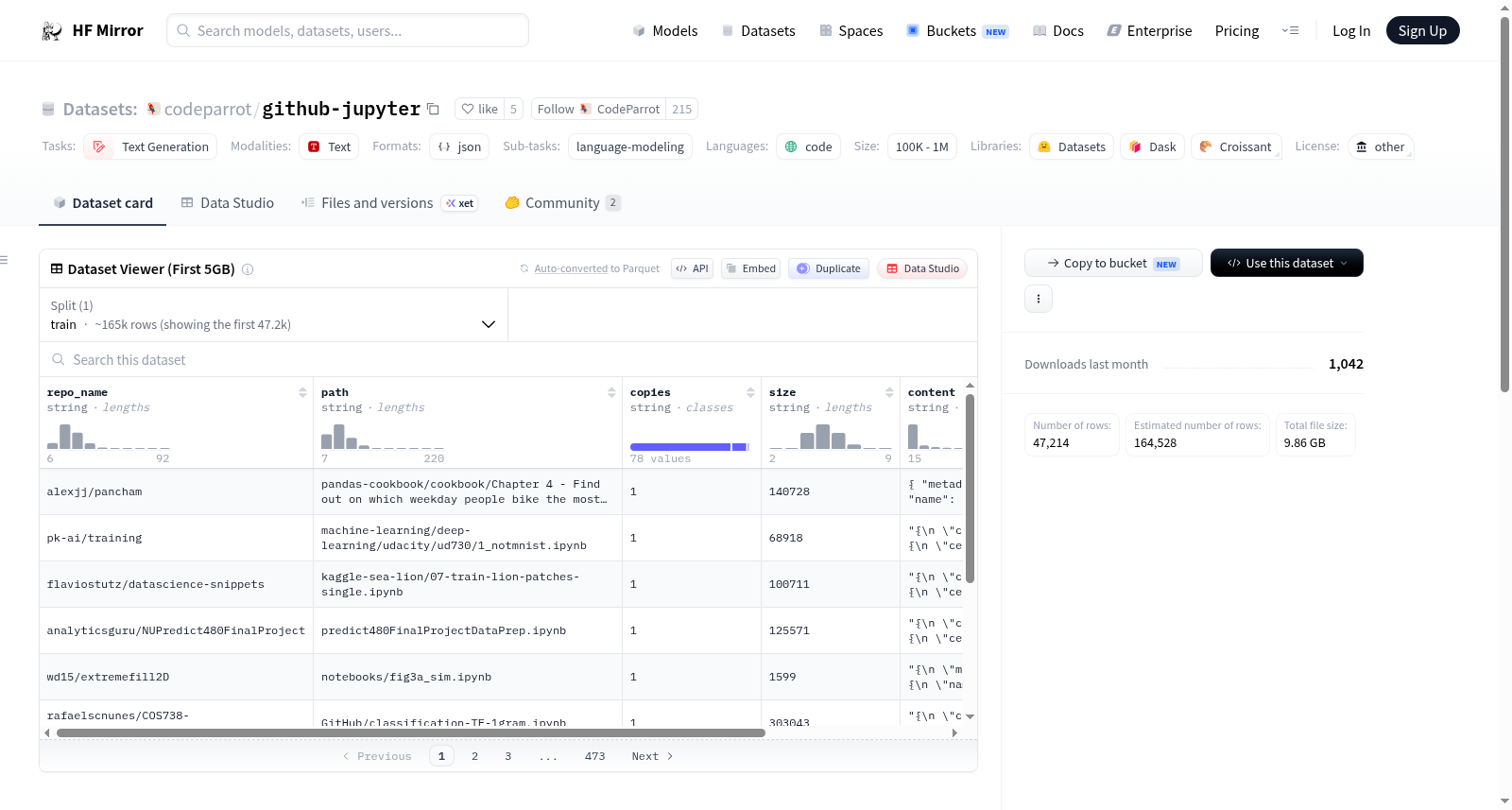Open the Community tab
The width and height of the screenshot is (1512, 810).
pyautogui.click(x=562, y=203)
